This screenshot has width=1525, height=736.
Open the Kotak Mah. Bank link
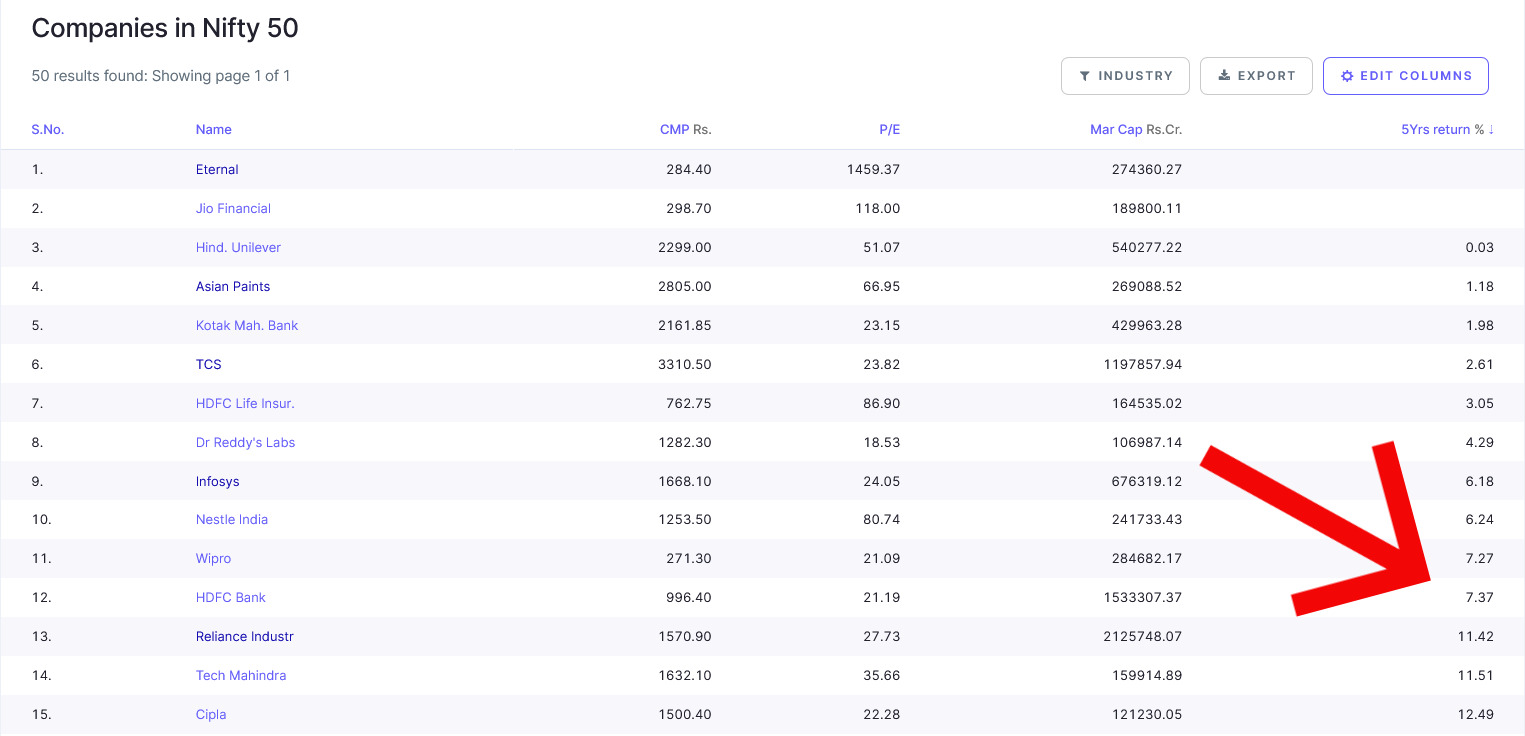click(247, 326)
